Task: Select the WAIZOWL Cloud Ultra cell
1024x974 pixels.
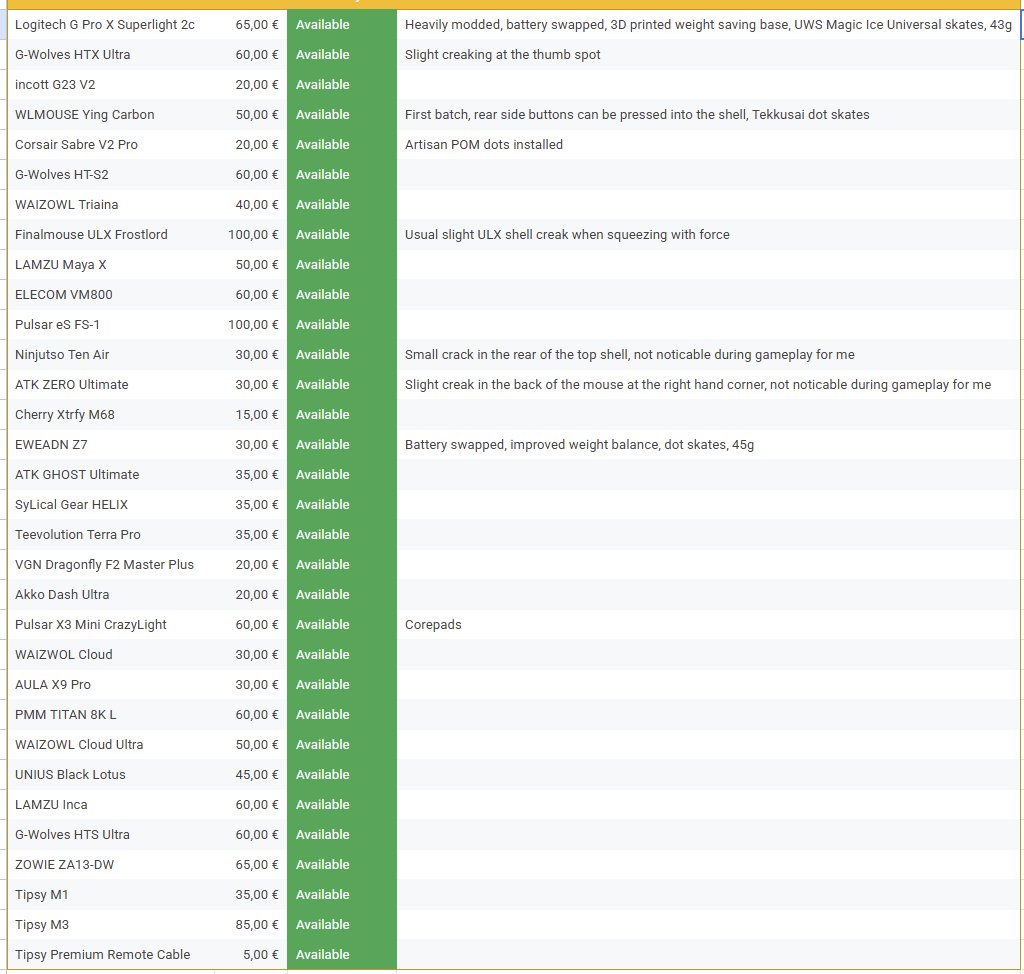Action: click(111, 746)
